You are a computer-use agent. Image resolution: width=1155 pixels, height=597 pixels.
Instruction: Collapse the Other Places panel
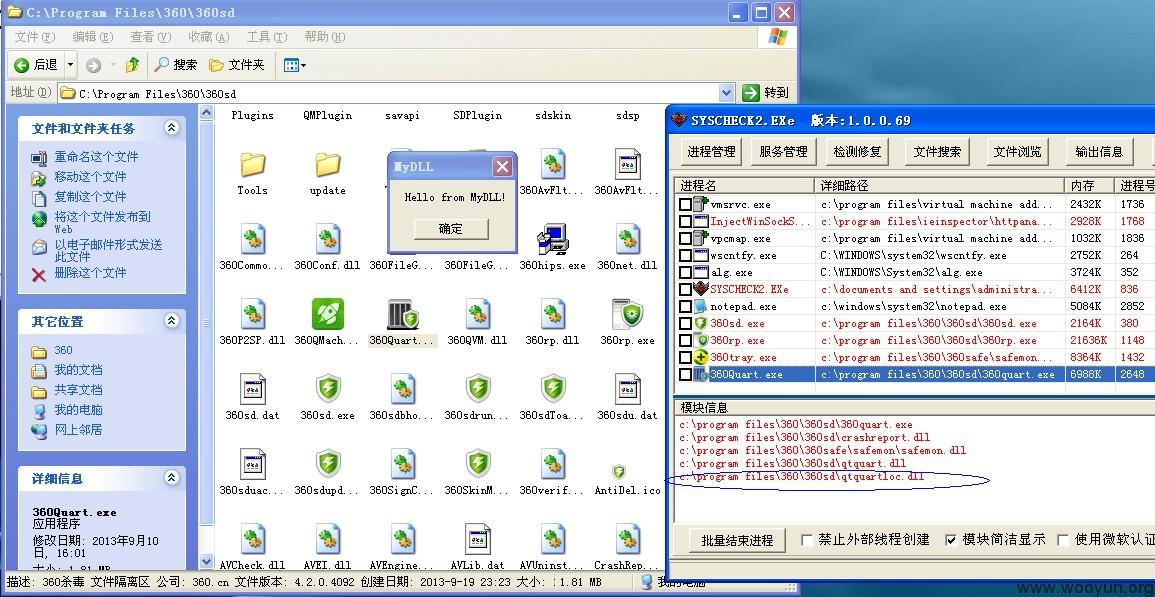[x=172, y=321]
